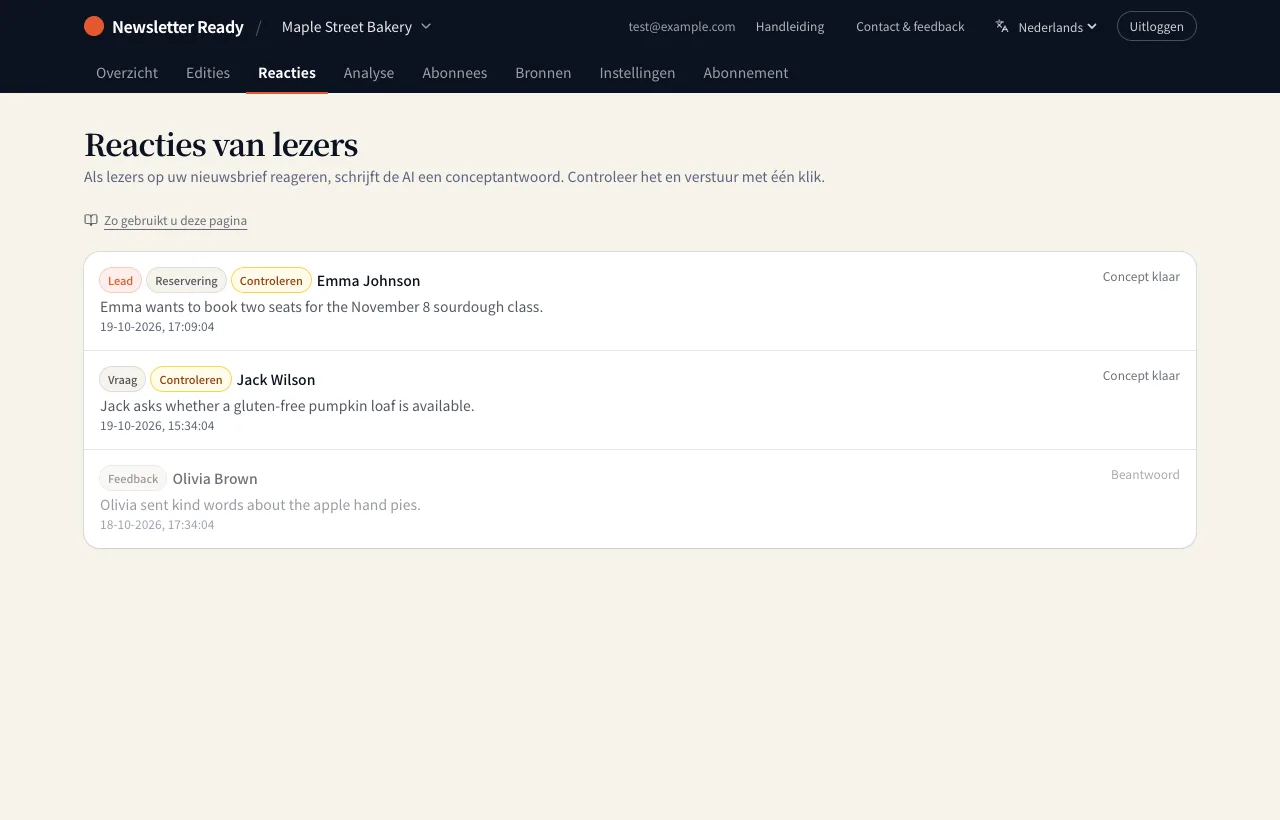Open the Abonnees tab
Screen dimensions: 1280x820
click(455, 73)
